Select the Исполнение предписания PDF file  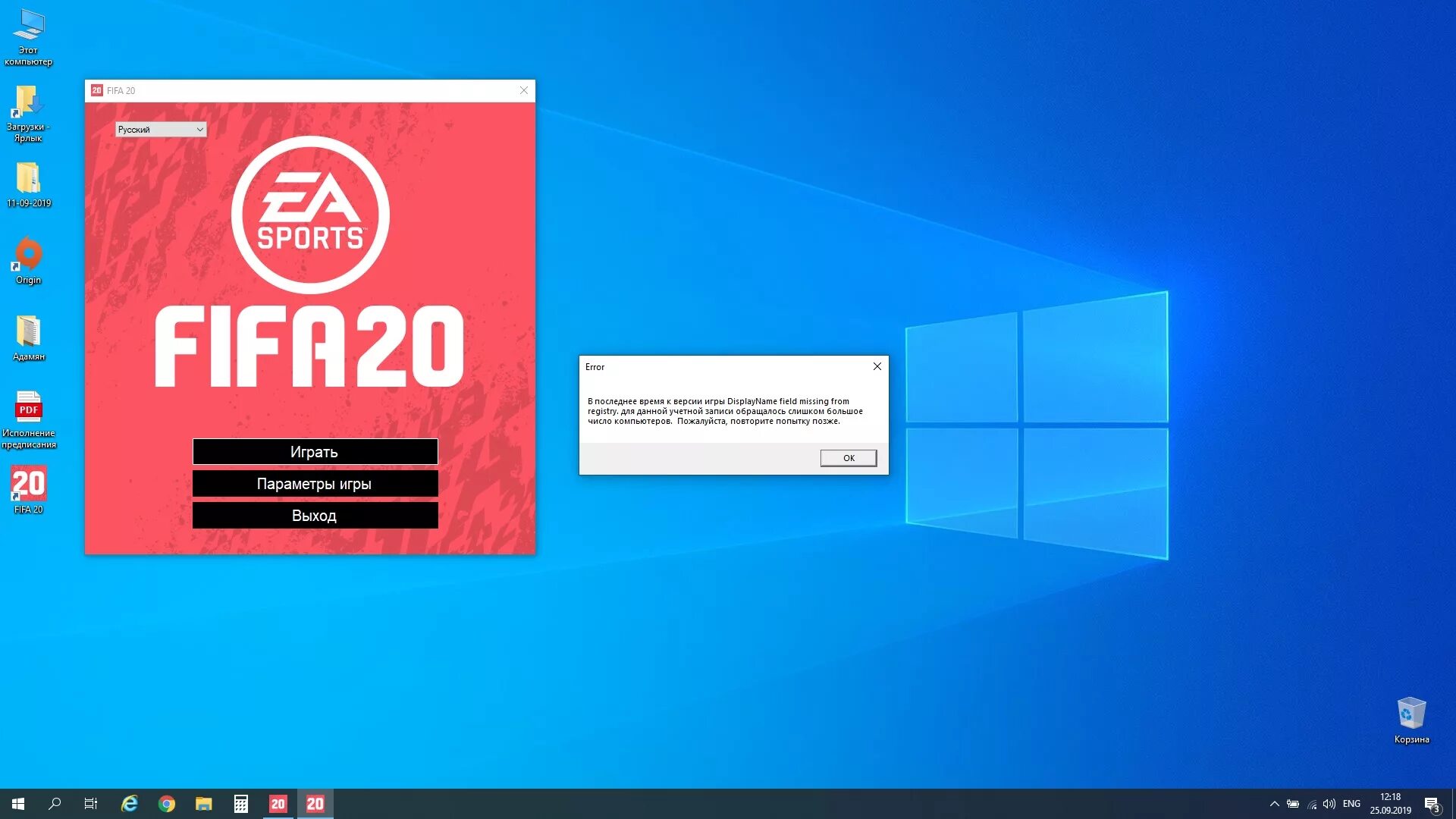[29, 420]
